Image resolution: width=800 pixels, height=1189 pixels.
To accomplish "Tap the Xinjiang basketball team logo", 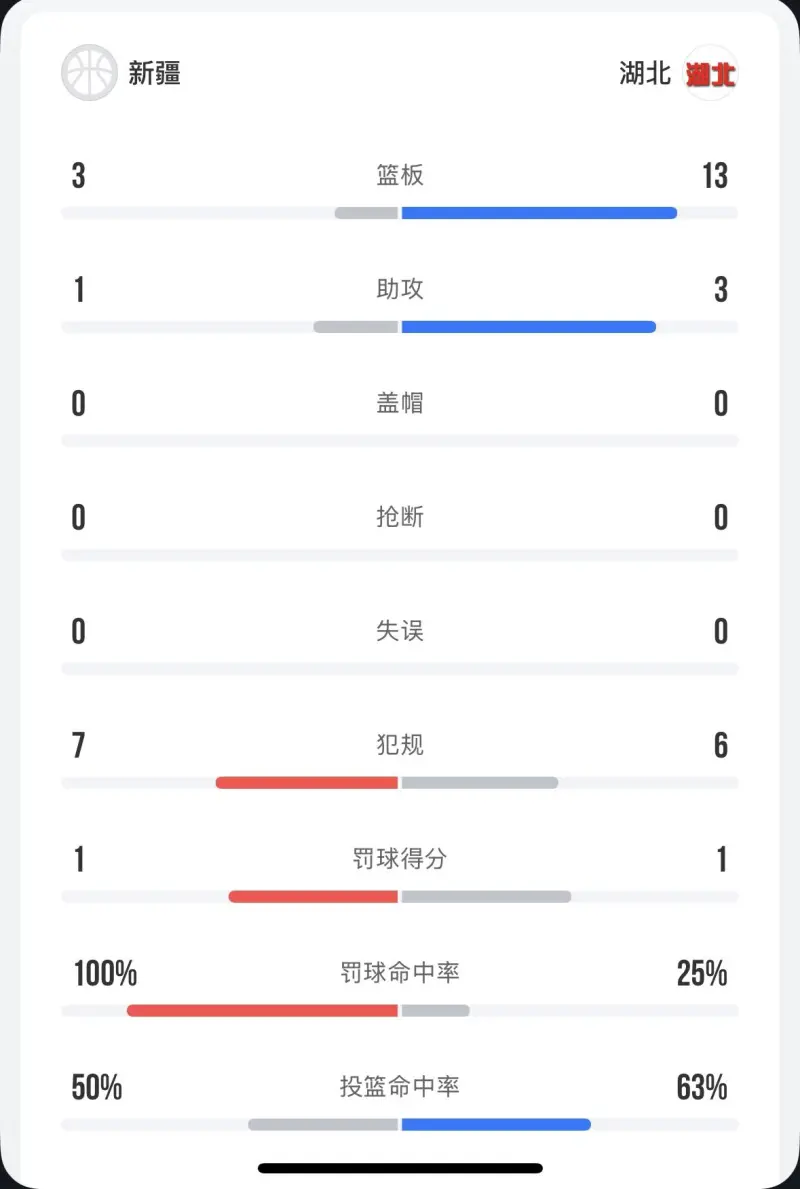I will click(89, 73).
